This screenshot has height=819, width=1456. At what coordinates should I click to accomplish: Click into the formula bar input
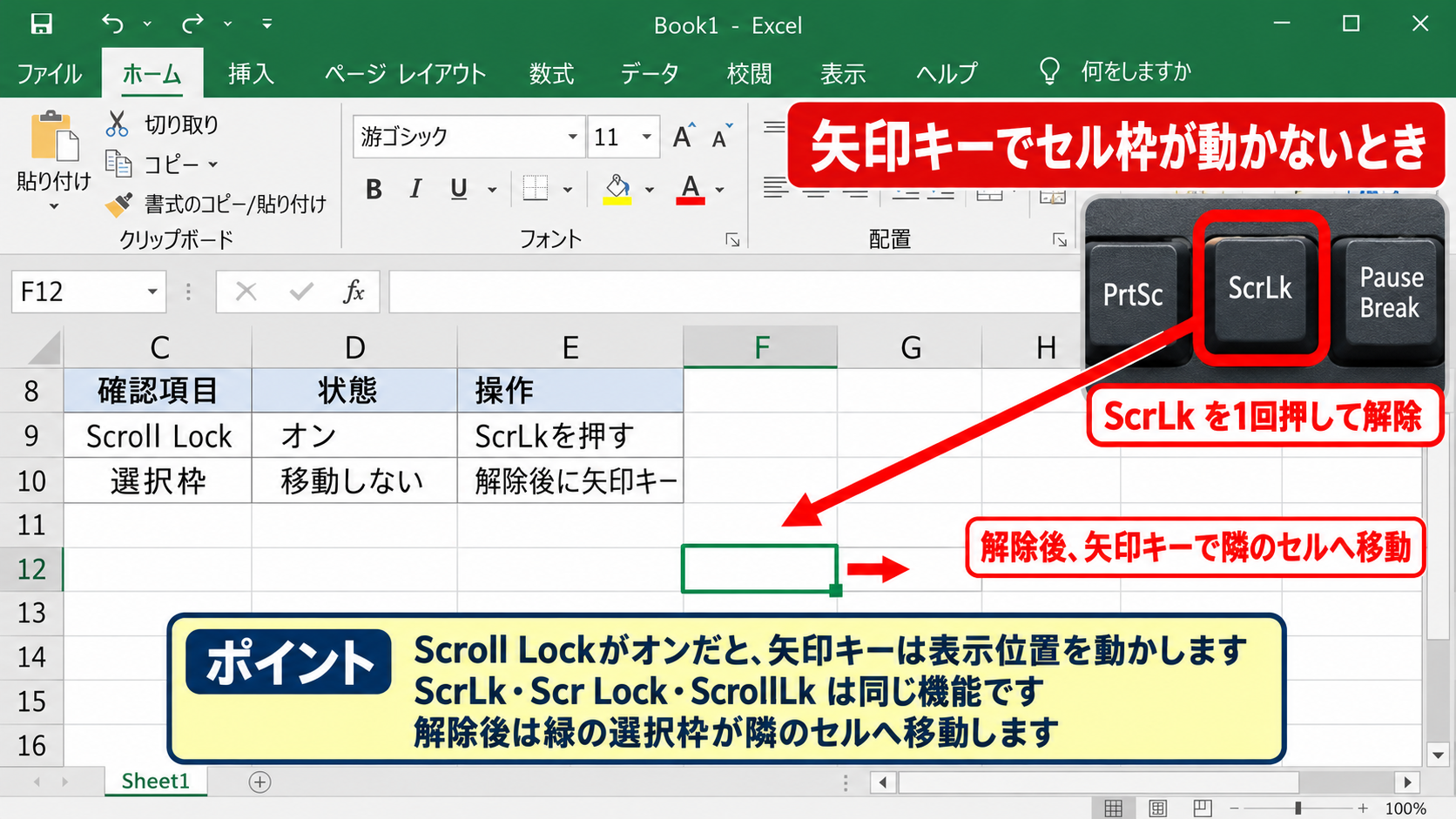pyautogui.click(x=734, y=291)
